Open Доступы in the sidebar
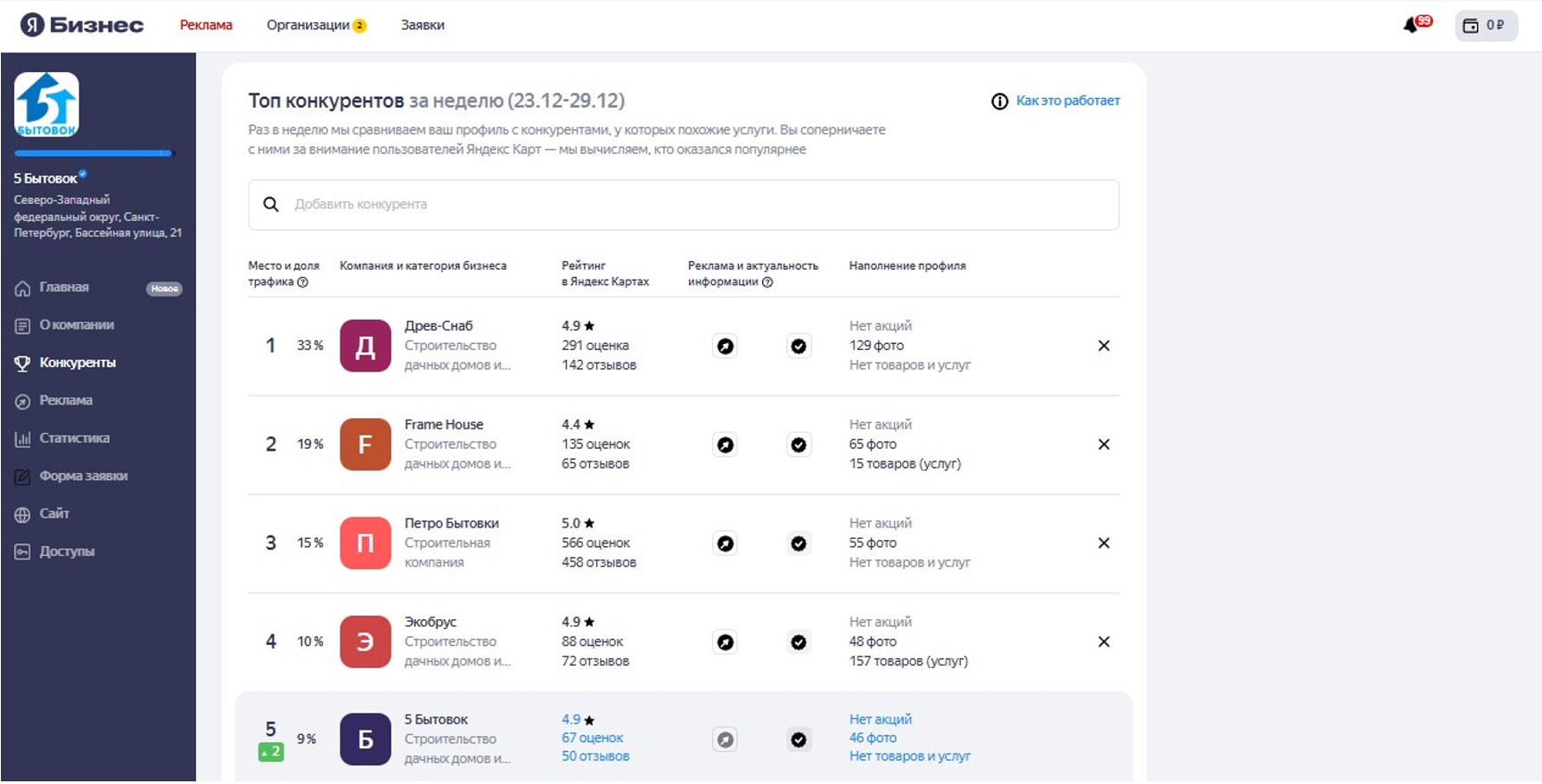The width and height of the screenshot is (1542, 784). (66, 551)
